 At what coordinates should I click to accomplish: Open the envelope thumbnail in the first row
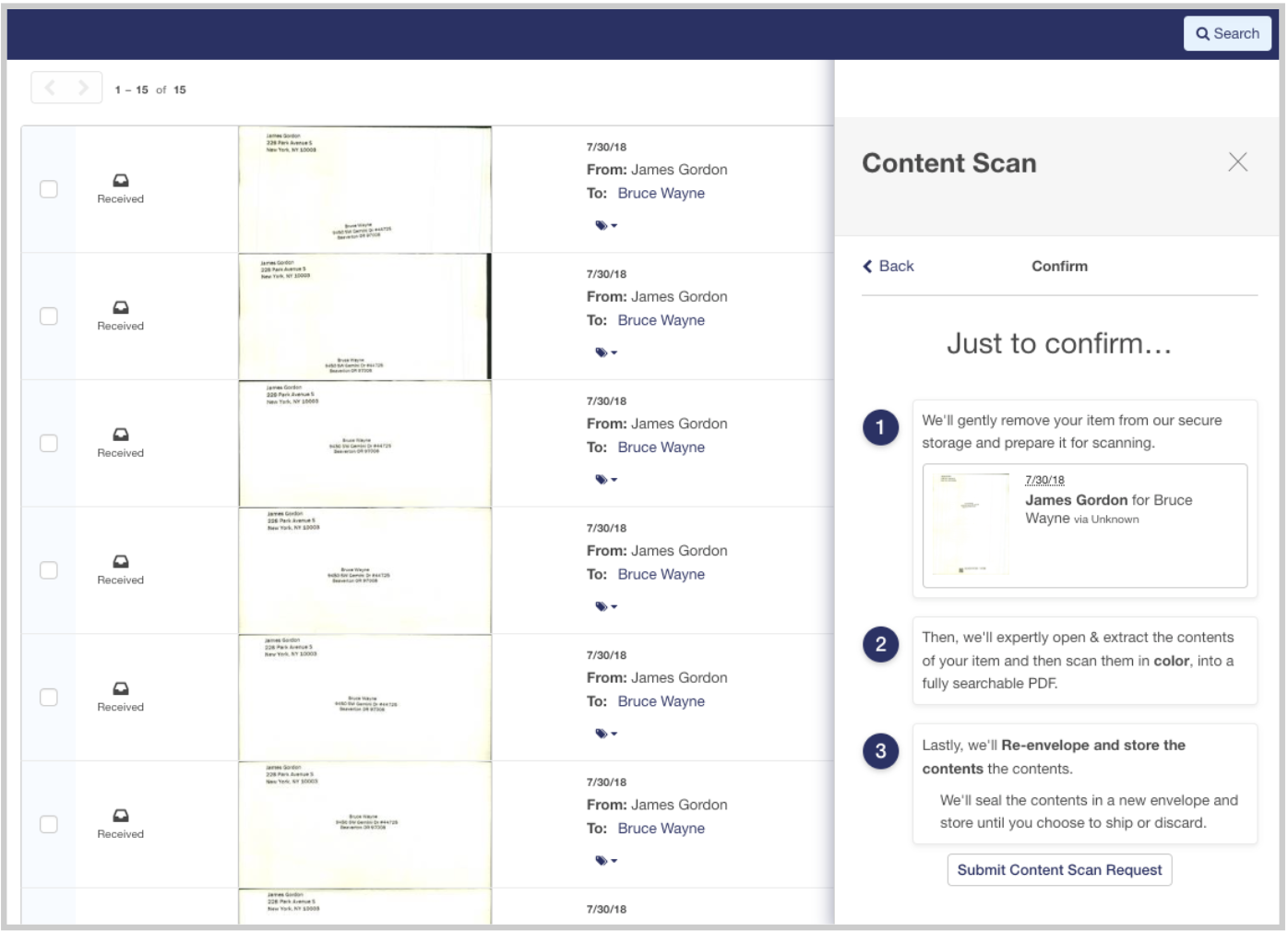(364, 189)
